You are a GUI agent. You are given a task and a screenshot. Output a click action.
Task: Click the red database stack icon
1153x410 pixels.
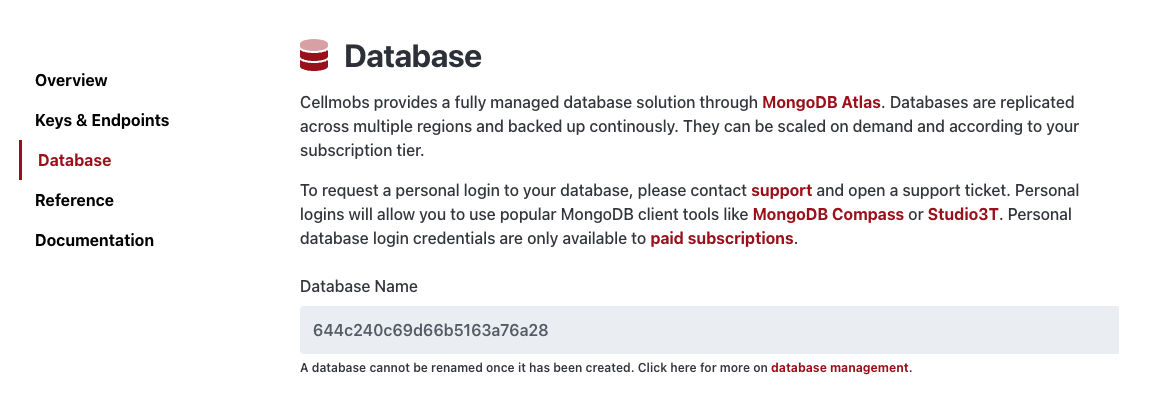pos(313,56)
